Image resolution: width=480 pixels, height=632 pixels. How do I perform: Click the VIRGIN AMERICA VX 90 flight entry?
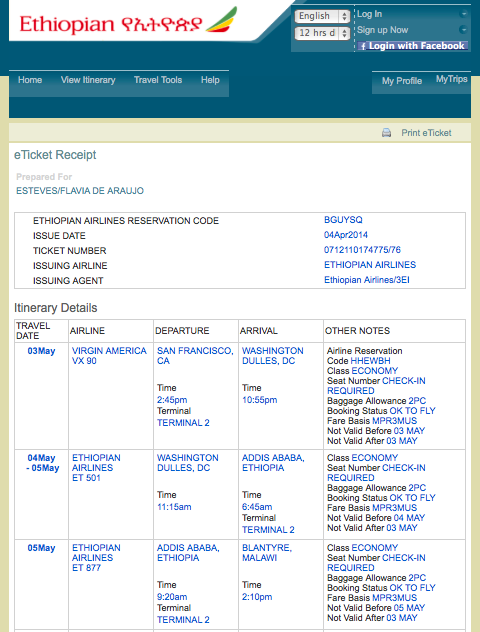pyautogui.click(x=109, y=356)
